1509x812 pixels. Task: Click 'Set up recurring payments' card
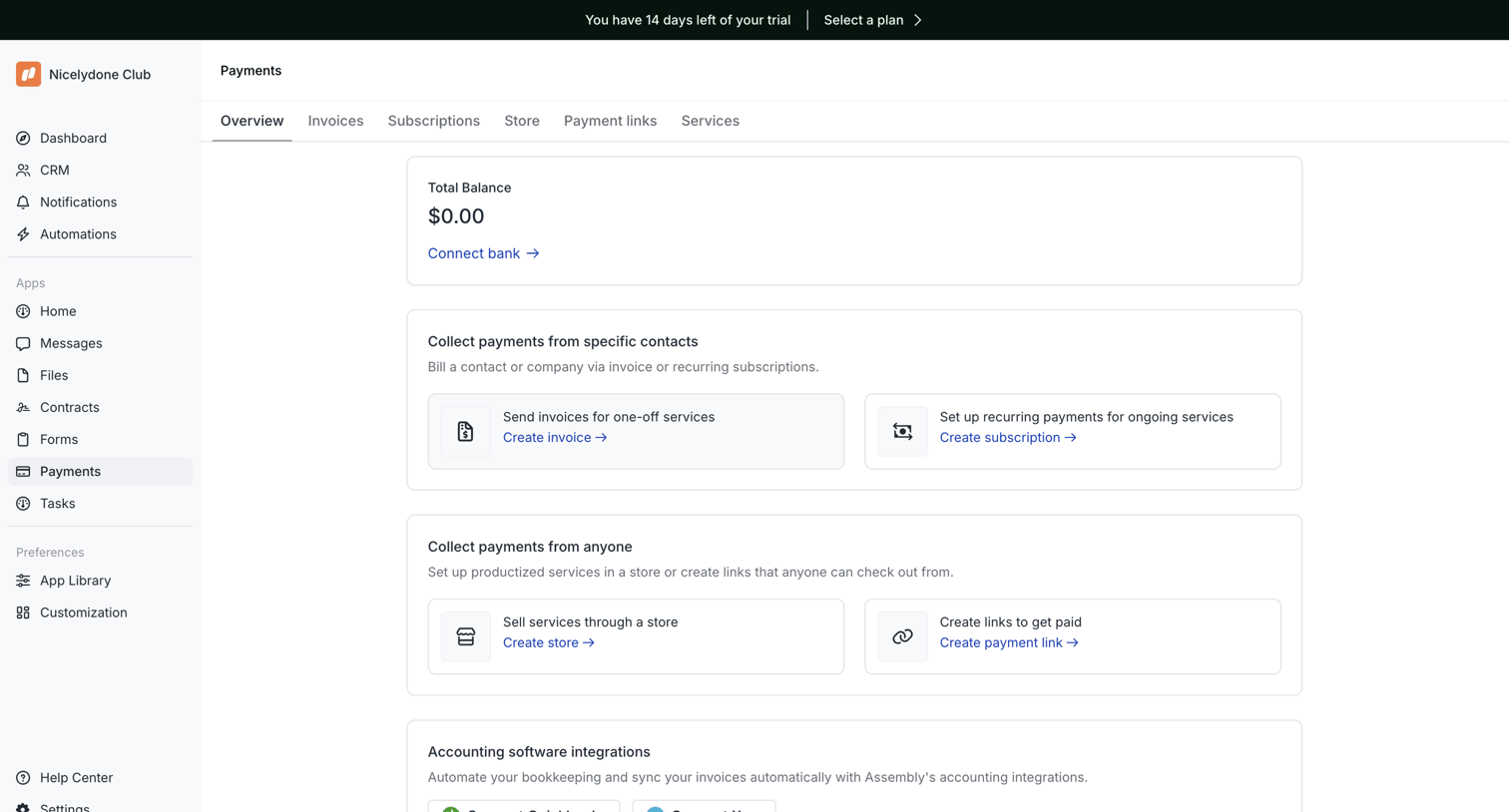point(1073,431)
